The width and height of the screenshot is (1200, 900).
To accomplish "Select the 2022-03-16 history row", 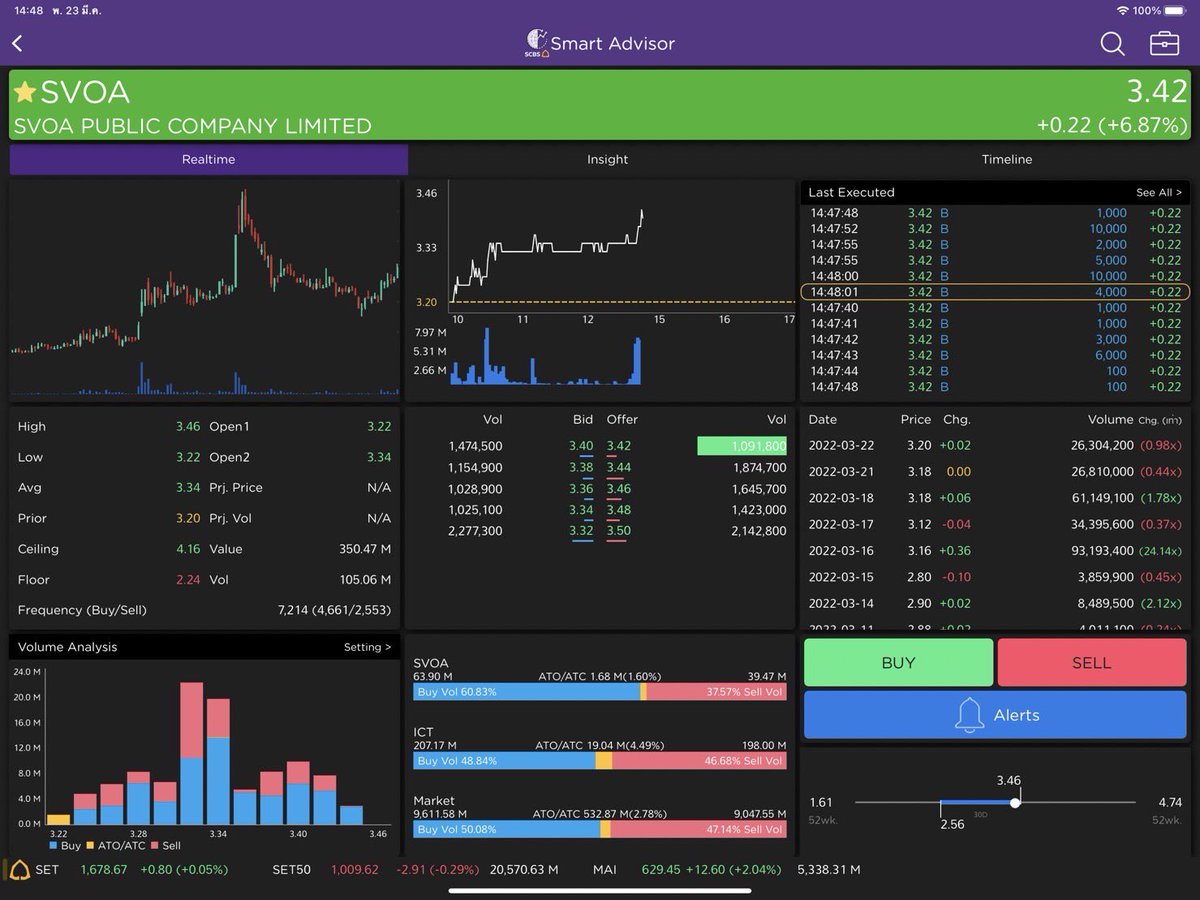I will coord(995,550).
